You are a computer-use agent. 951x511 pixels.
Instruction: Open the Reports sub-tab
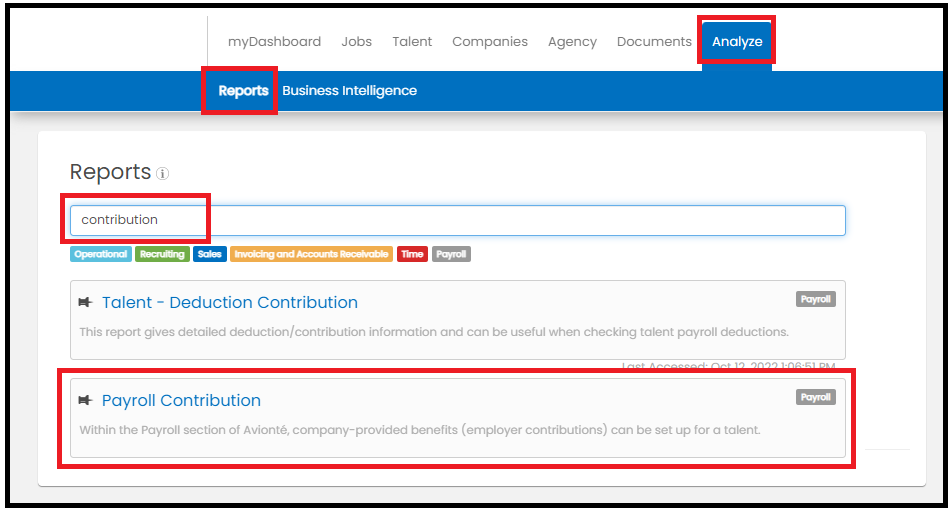(x=243, y=91)
